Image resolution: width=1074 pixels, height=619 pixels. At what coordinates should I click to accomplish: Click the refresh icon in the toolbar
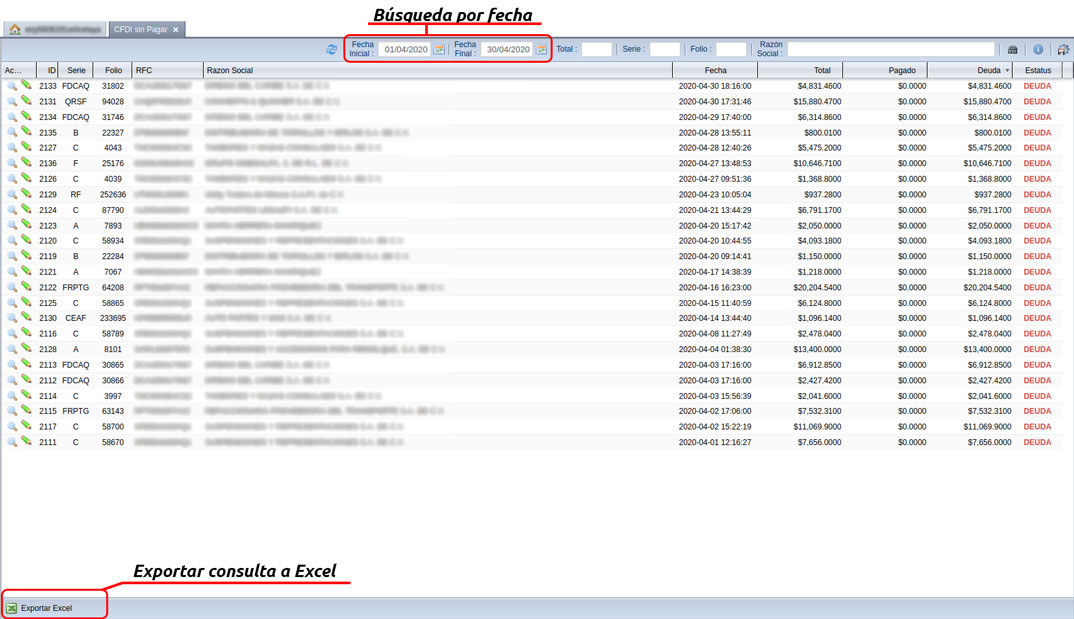[332, 49]
